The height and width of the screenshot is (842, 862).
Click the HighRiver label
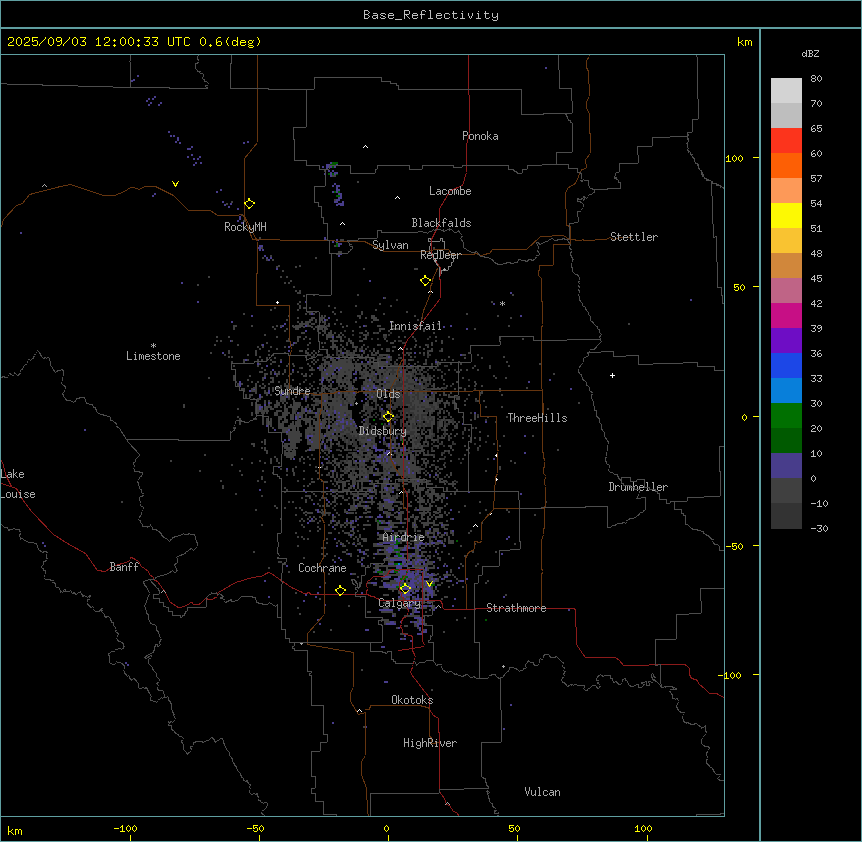430,743
